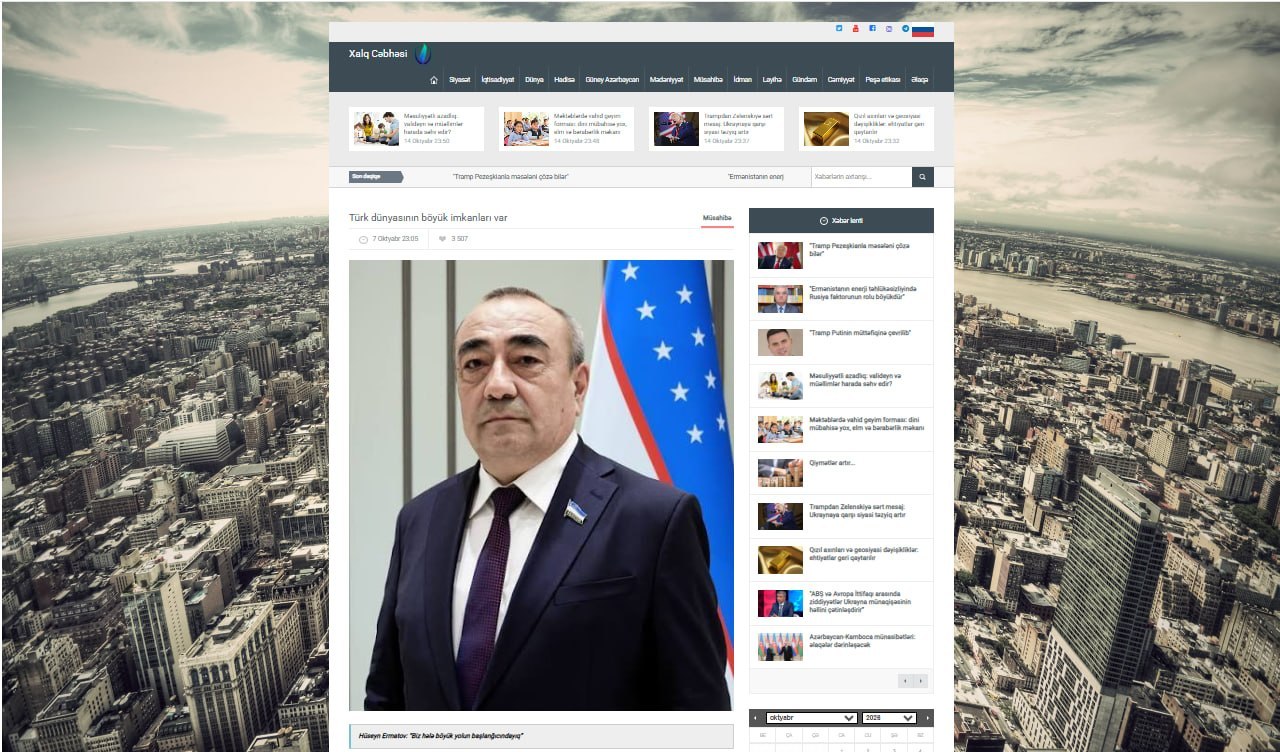Open the year dropdown in the calendar
The image size is (1280, 752).
[x=889, y=718]
